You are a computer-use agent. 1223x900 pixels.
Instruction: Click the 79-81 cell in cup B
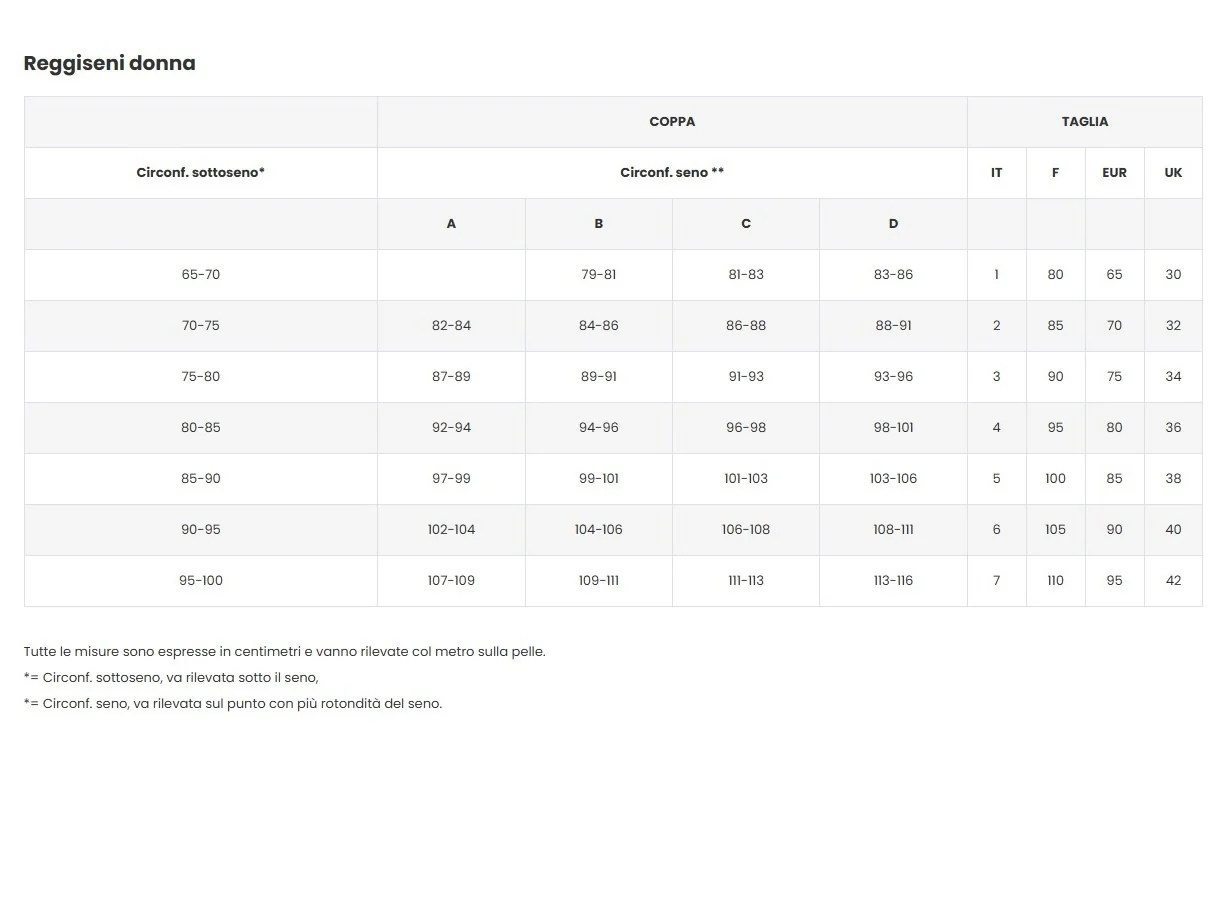click(598, 275)
